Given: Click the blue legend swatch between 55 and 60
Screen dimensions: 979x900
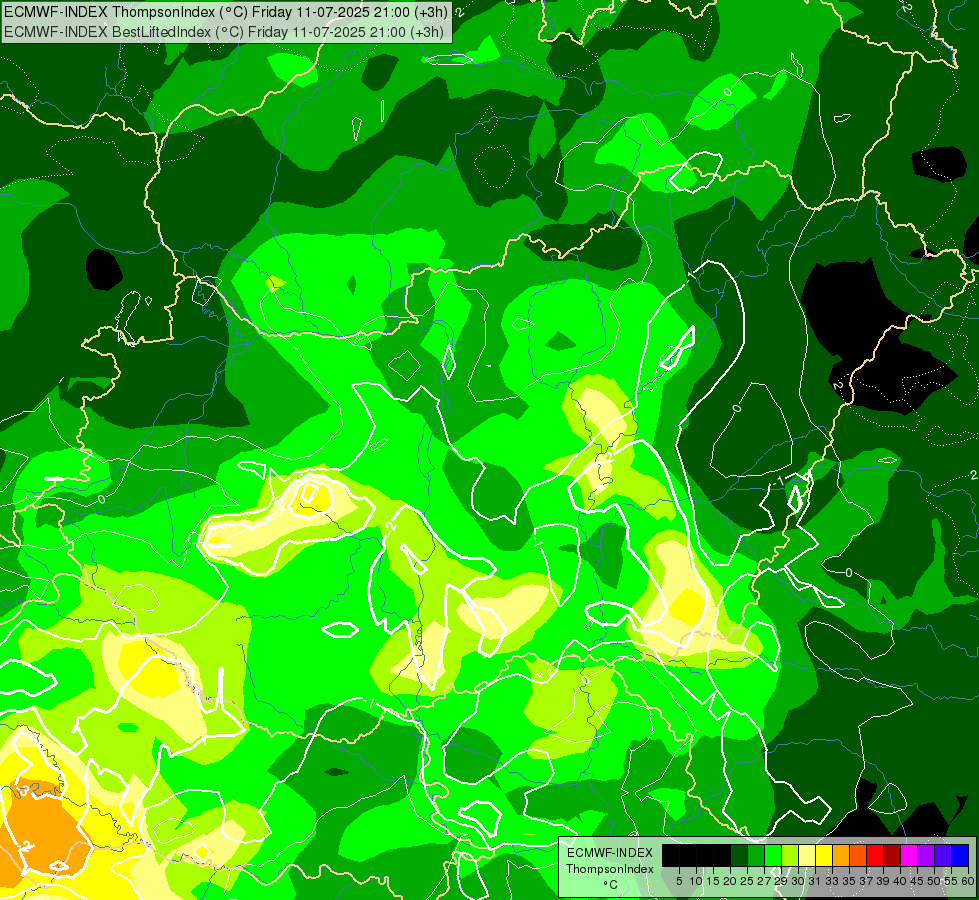Looking at the screenshot, I should pos(960,855).
